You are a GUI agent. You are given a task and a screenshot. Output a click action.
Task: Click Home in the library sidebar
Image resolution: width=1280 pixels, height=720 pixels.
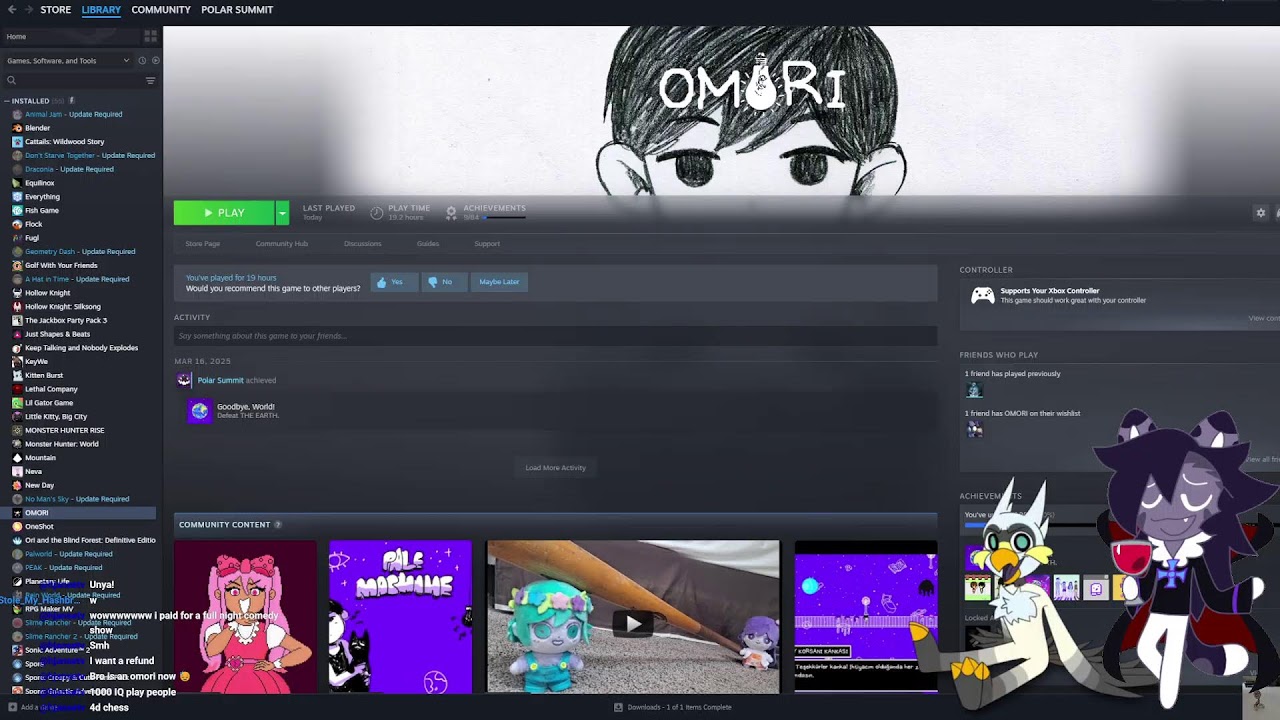16,37
